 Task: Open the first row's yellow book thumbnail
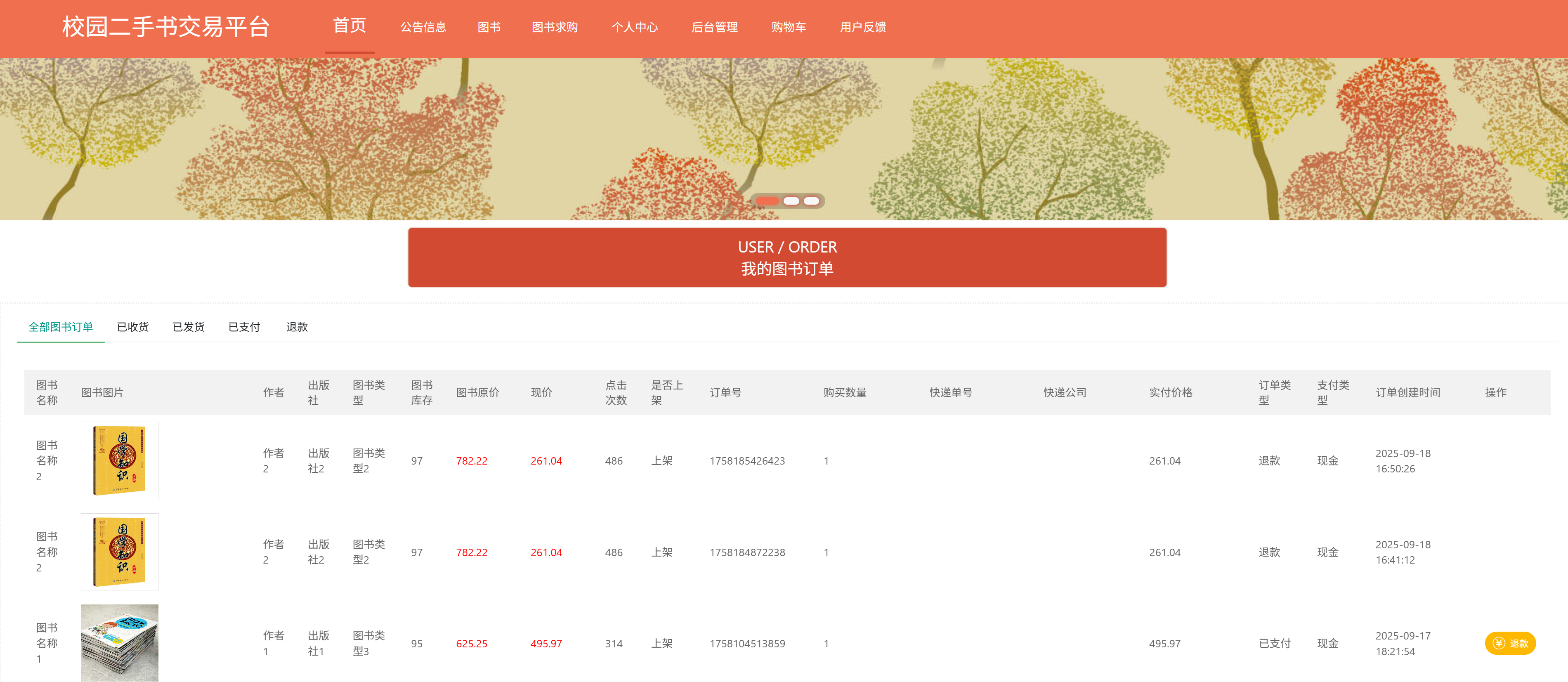[119, 460]
